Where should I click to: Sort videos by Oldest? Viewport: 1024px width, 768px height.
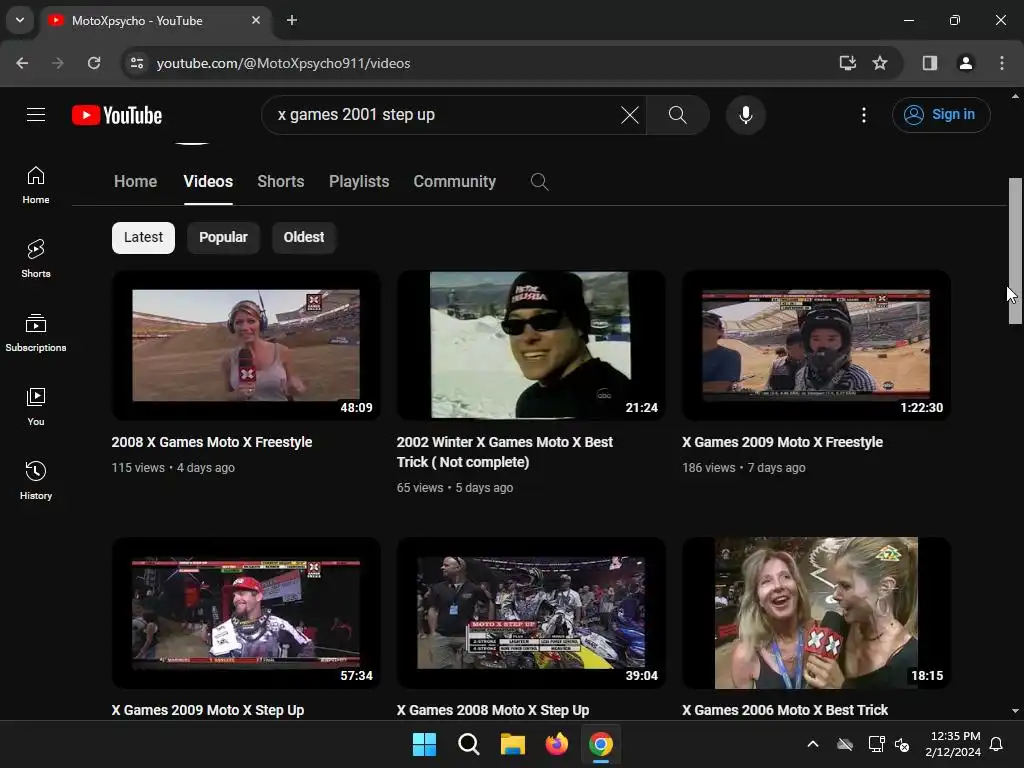[x=304, y=237]
